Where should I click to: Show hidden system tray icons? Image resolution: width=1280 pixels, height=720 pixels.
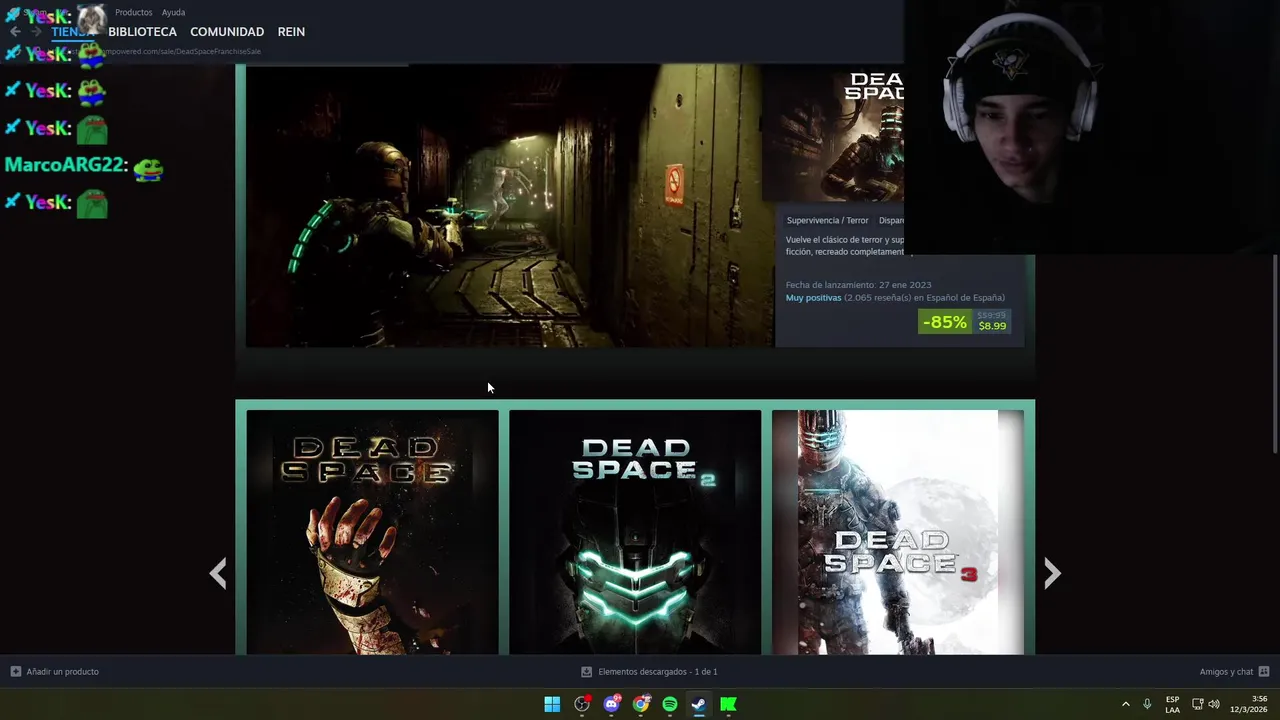coord(1125,704)
